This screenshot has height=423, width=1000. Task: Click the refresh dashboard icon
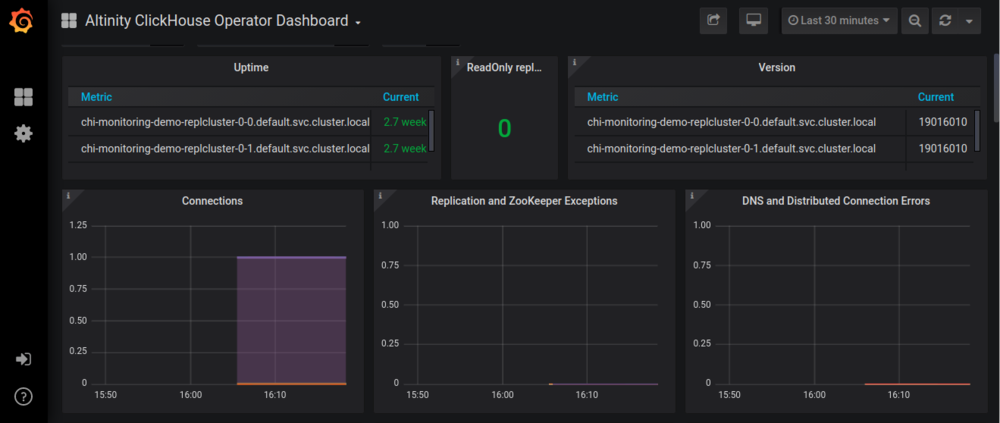(945, 20)
